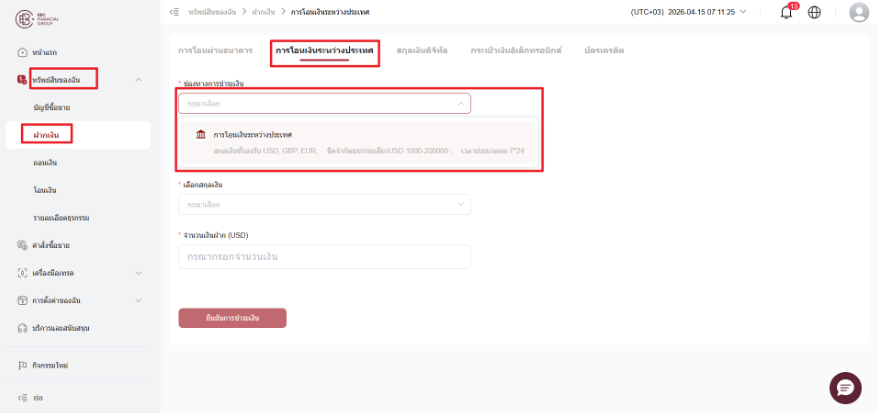
Task: Click the confirm payment (ยืนยันการชำระเงิน) button
Action: (x=232, y=318)
